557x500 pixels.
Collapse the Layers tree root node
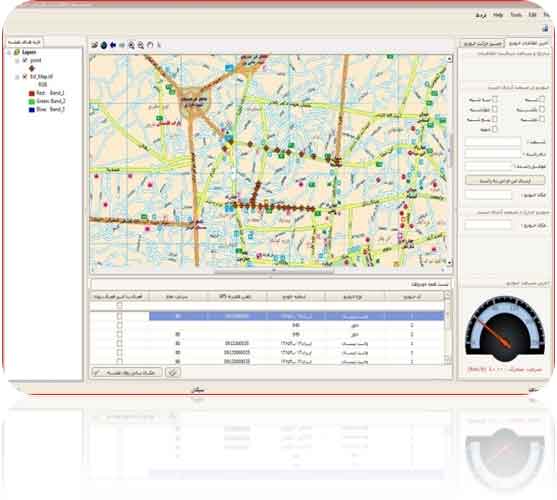click(x=9, y=52)
